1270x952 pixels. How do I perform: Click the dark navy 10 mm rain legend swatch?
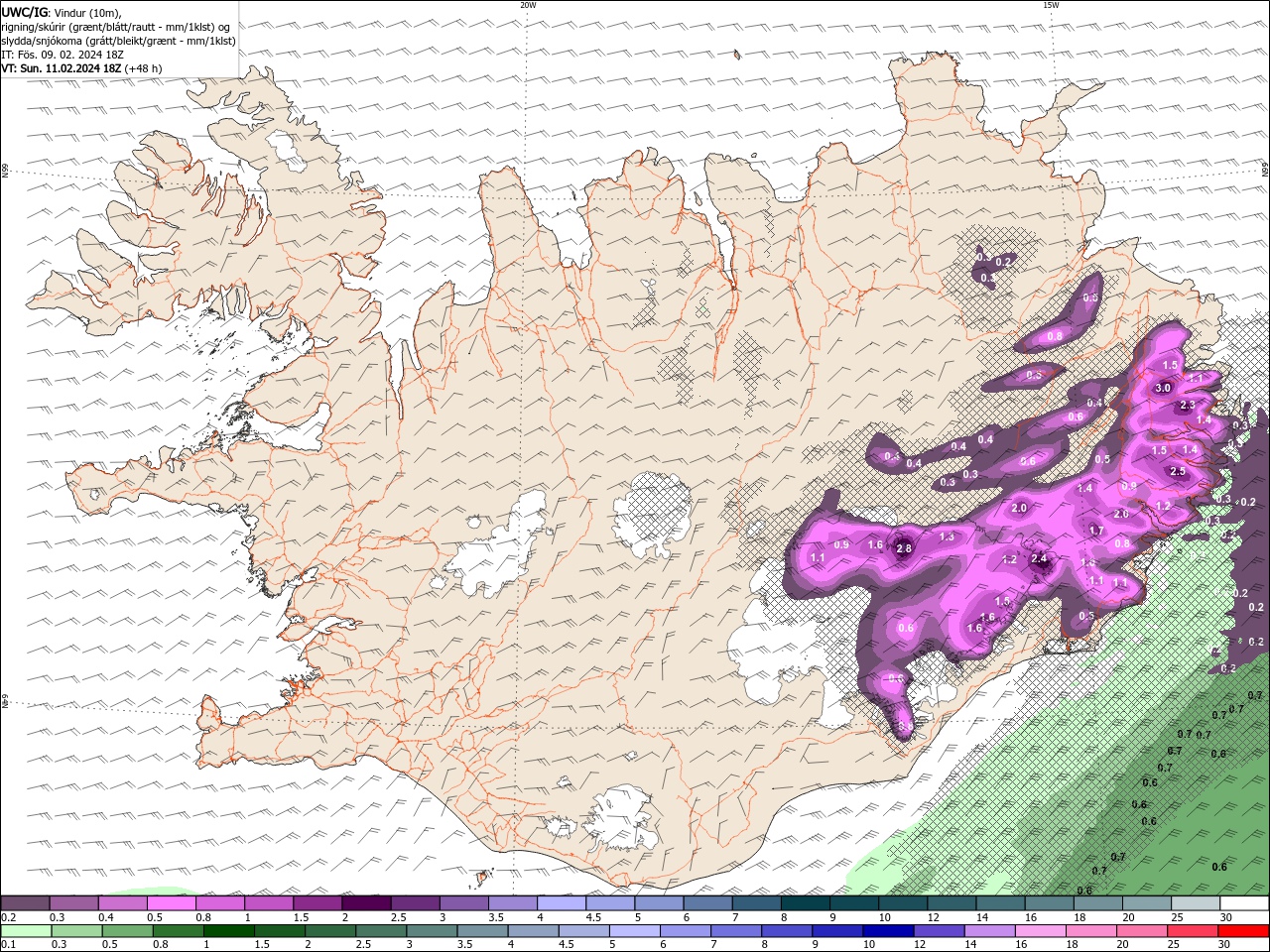pos(887,931)
